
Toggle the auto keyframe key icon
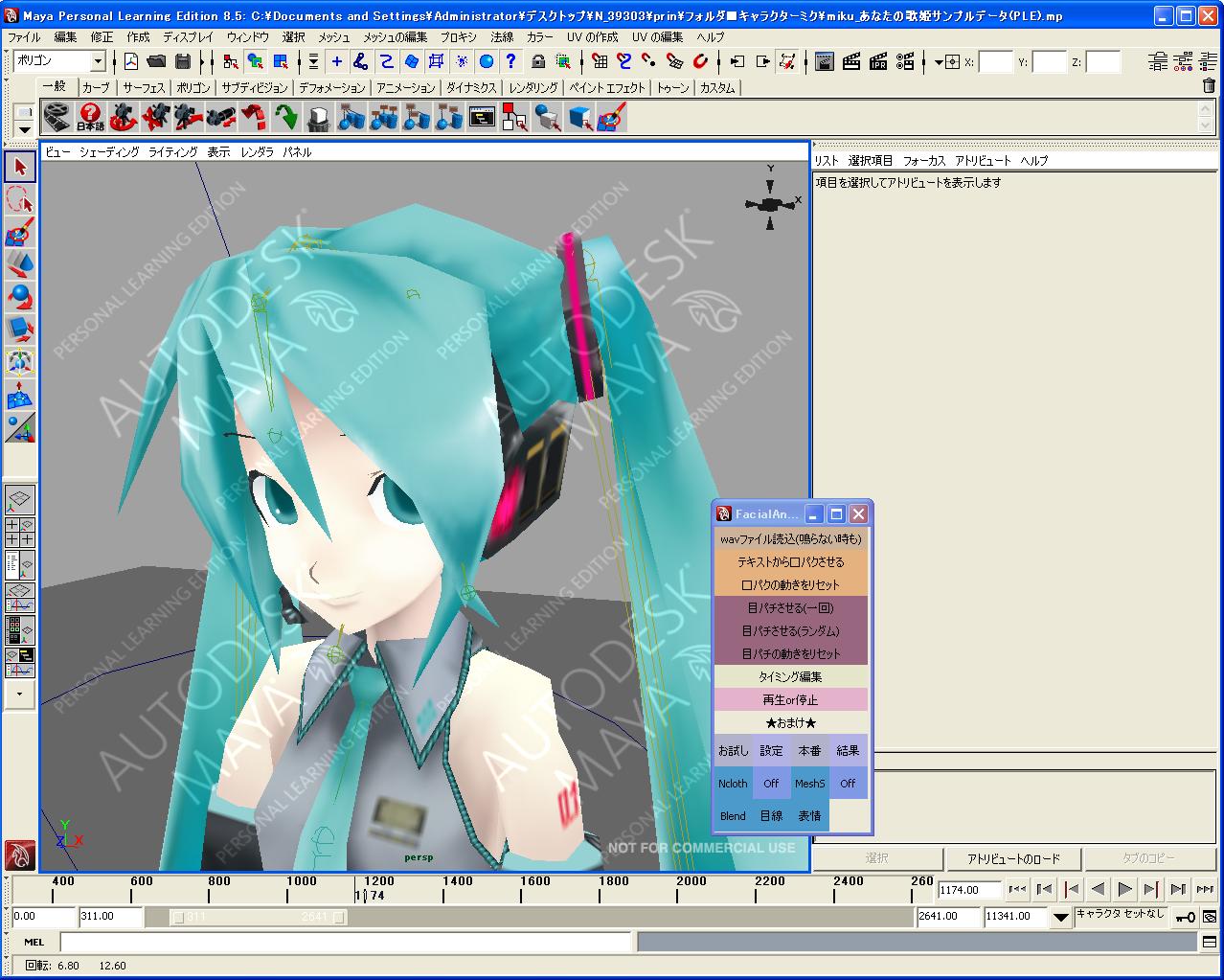tap(1185, 917)
